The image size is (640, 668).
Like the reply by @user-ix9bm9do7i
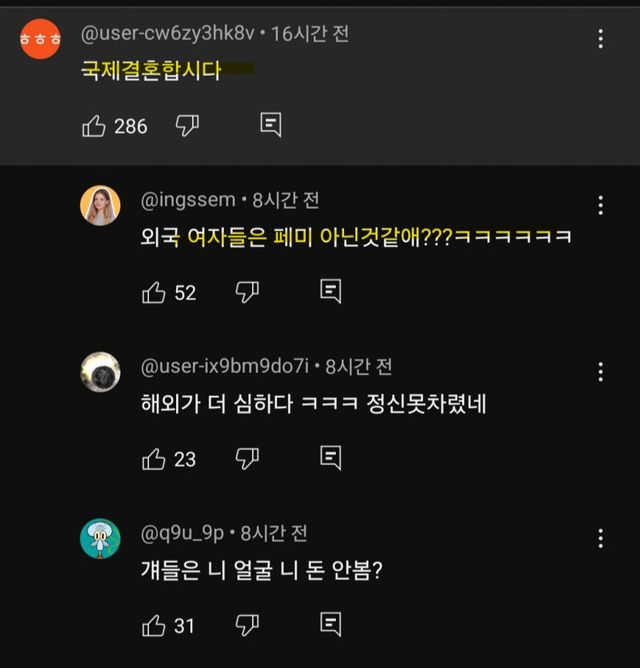154,459
